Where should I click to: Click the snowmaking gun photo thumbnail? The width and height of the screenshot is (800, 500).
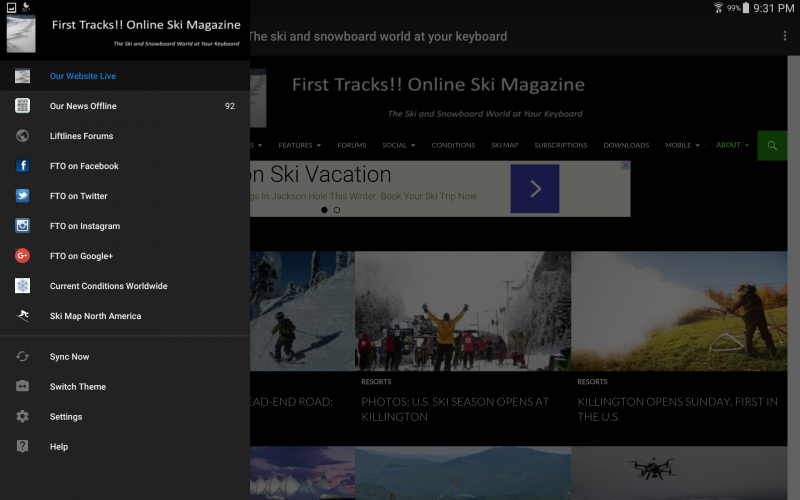tap(679, 311)
